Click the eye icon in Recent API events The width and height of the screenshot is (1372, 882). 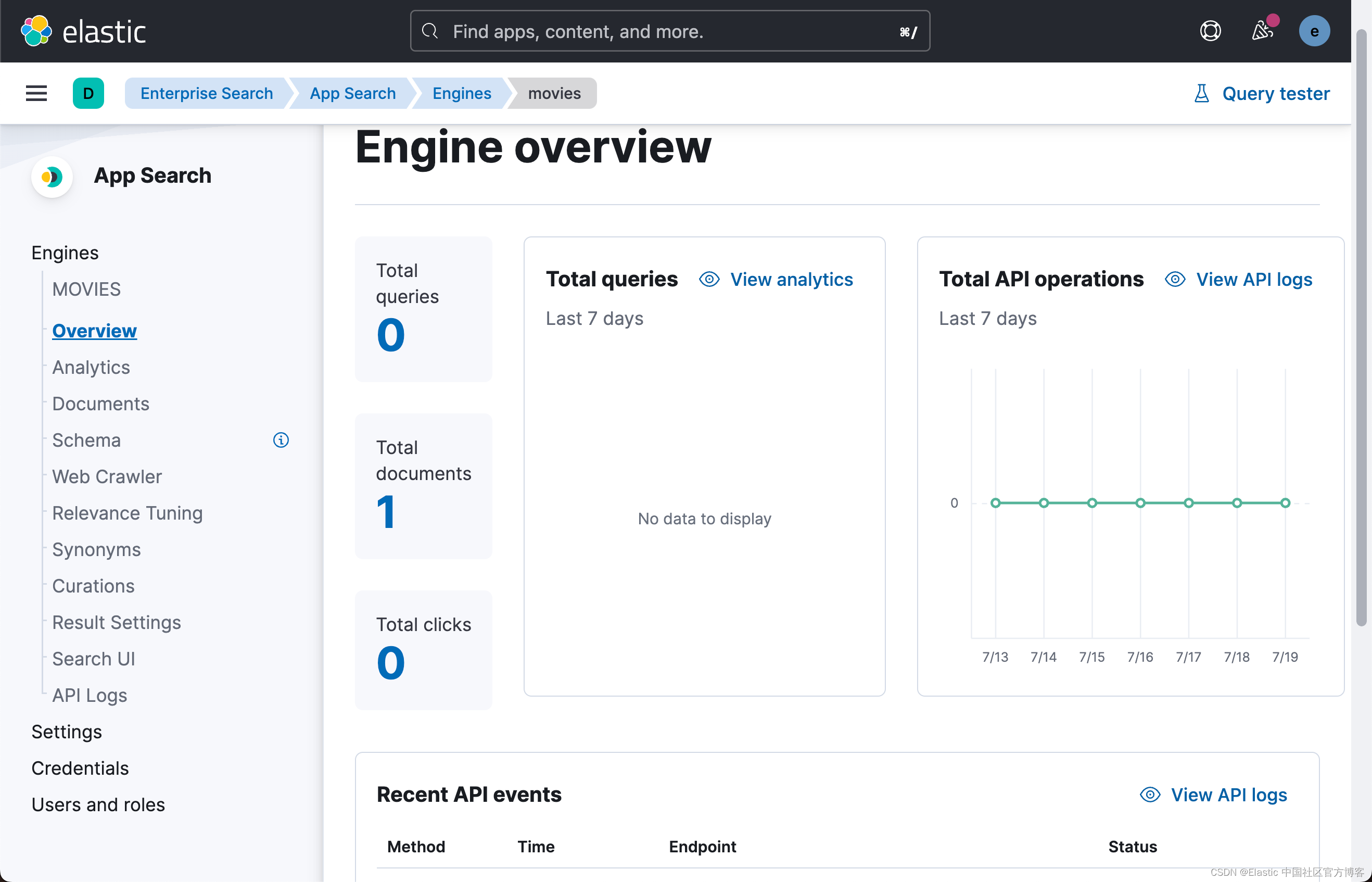pos(1150,795)
